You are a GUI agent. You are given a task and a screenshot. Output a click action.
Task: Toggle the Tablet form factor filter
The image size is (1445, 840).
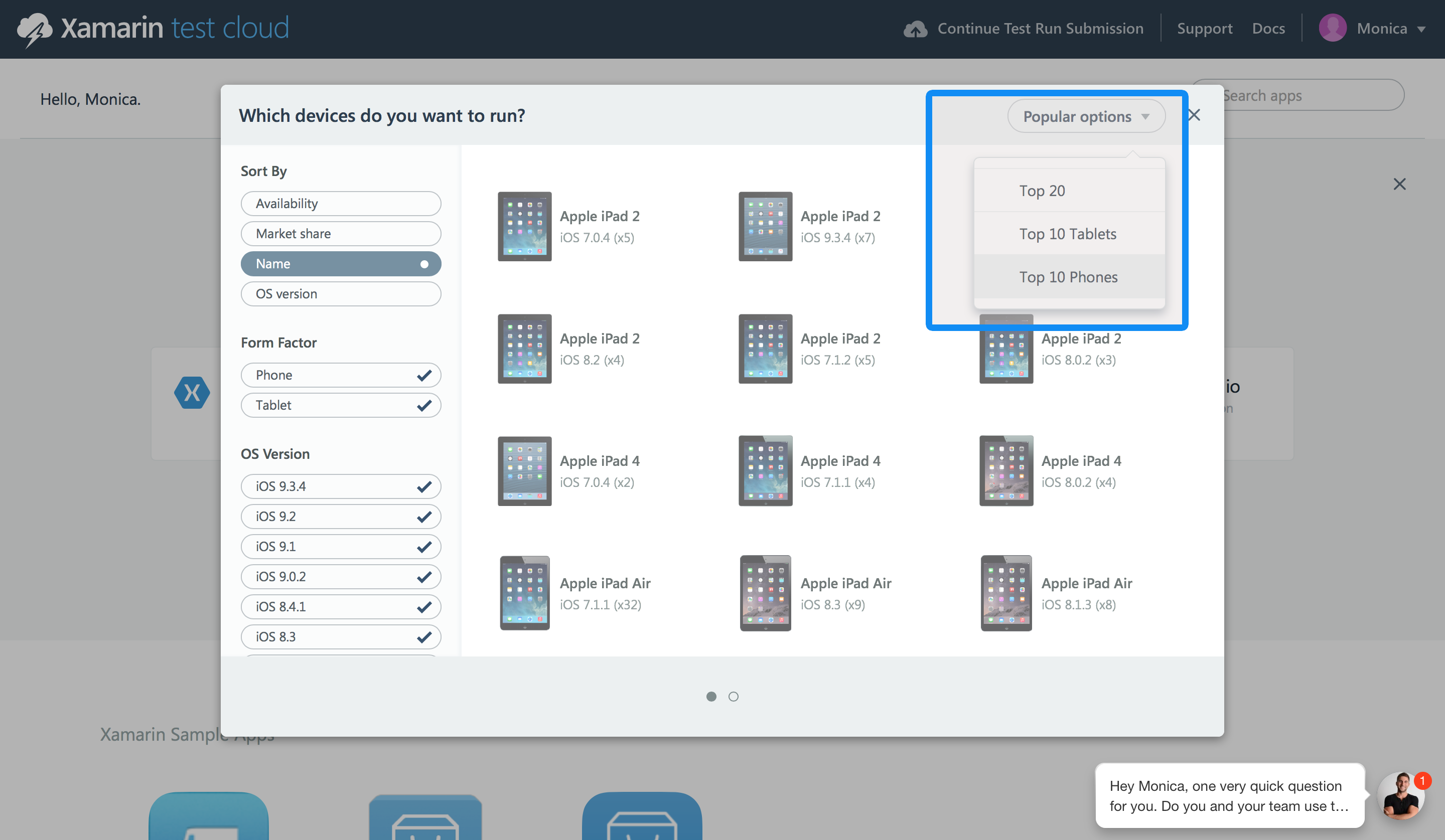(x=341, y=405)
